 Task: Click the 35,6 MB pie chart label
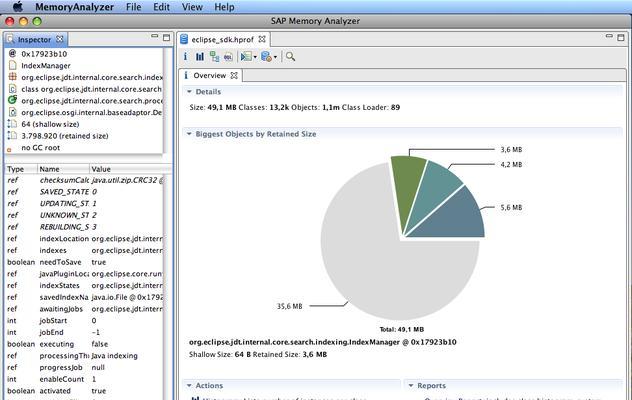click(289, 306)
